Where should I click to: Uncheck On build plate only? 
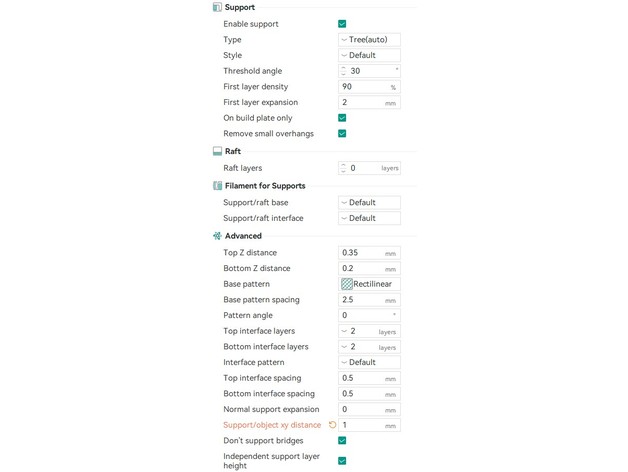342,118
